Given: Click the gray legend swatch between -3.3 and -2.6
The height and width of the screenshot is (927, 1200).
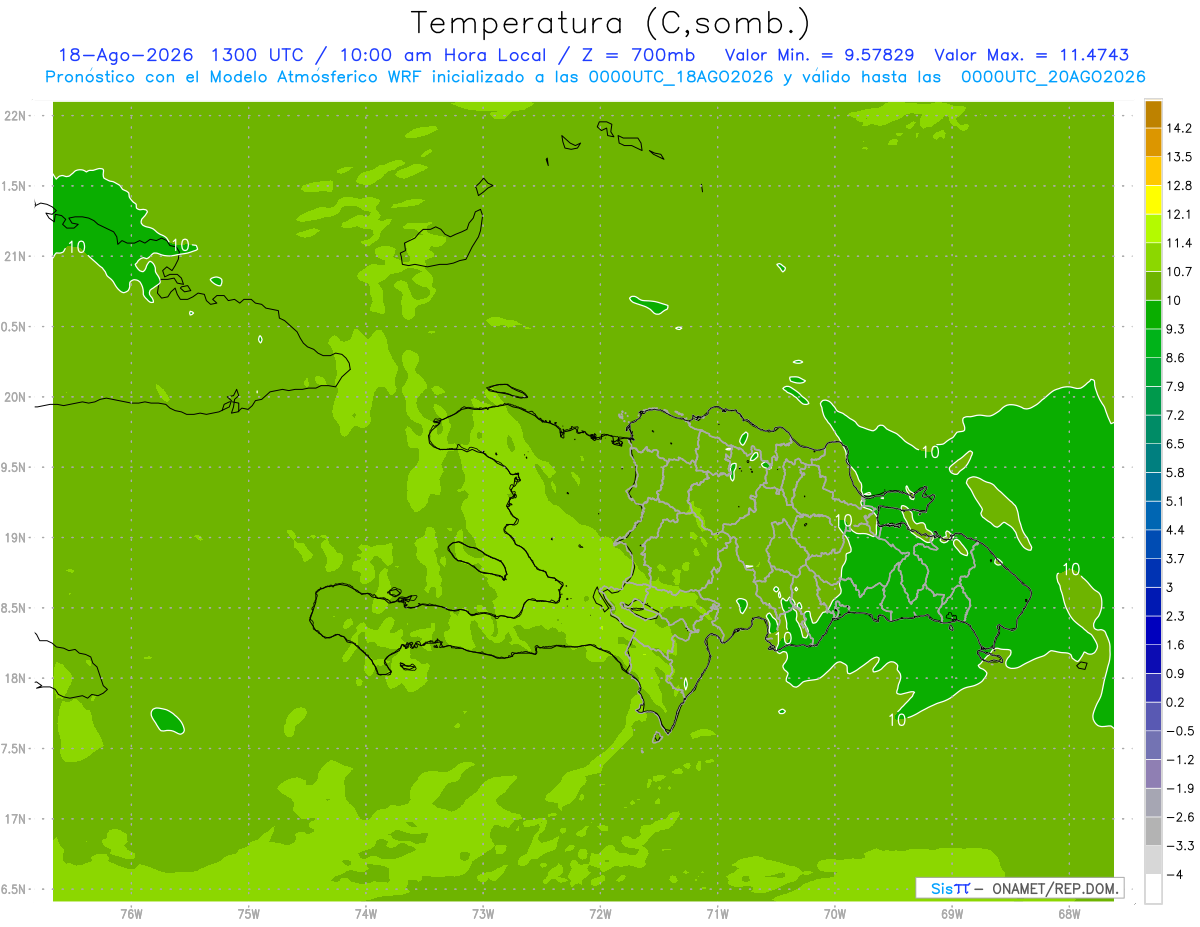Looking at the screenshot, I should click(1153, 831).
